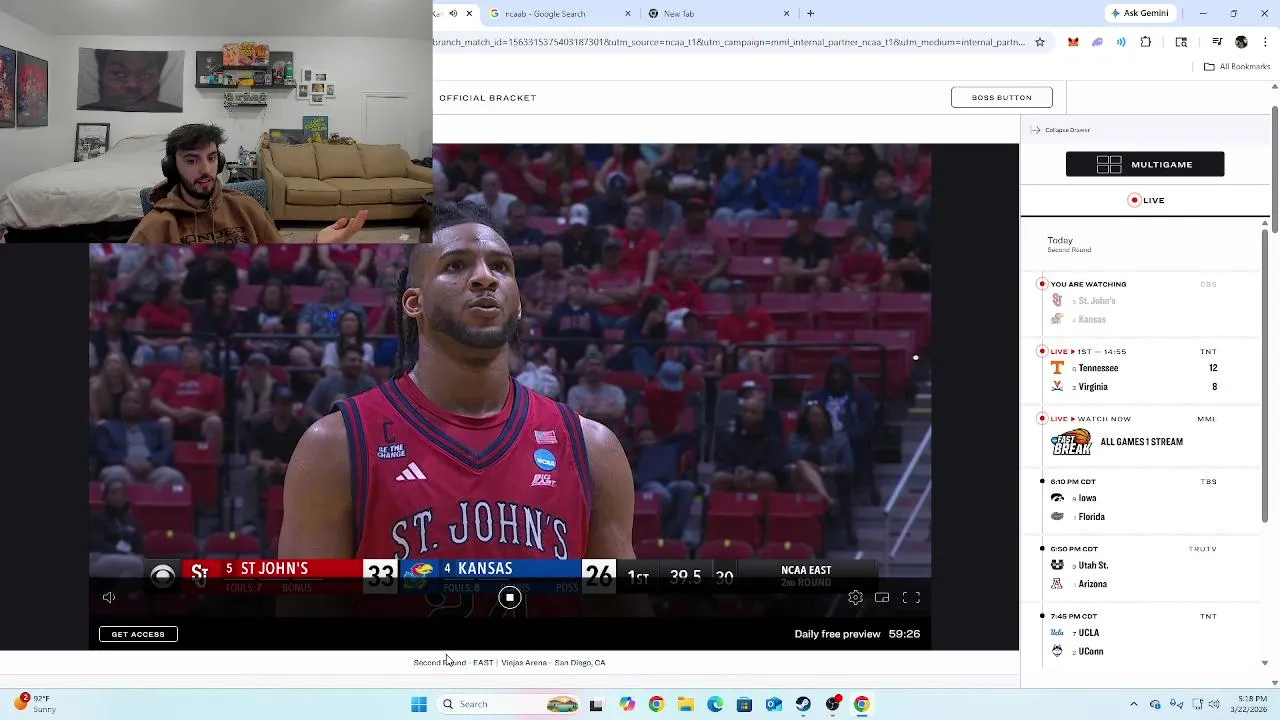Click the address bar URL field
1280x720 pixels.
click(729, 42)
